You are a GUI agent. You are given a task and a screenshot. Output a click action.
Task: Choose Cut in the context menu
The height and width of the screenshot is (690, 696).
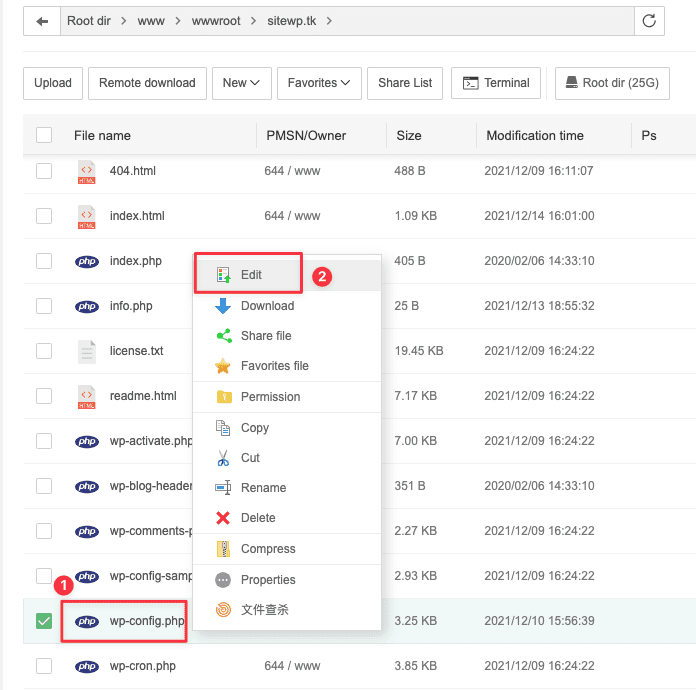[287, 458]
